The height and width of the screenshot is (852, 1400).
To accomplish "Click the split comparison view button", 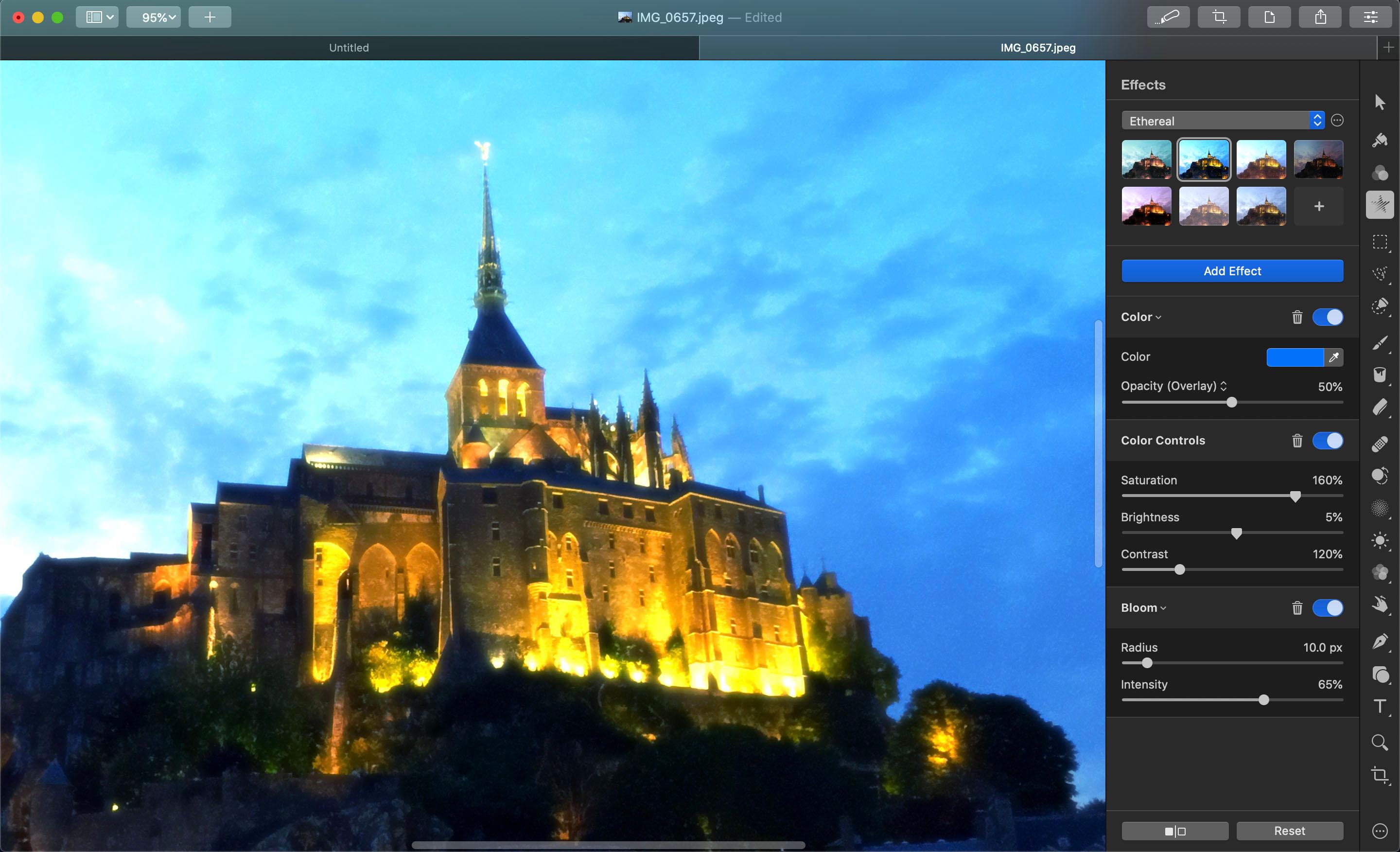I will pyautogui.click(x=1175, y=831).
